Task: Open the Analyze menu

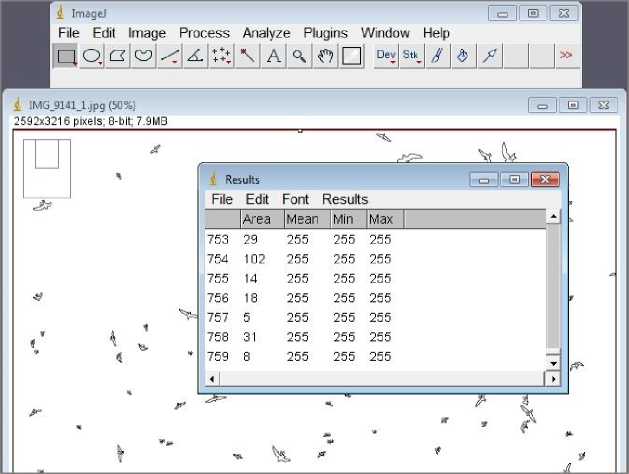Action: [x=266, y=33]
